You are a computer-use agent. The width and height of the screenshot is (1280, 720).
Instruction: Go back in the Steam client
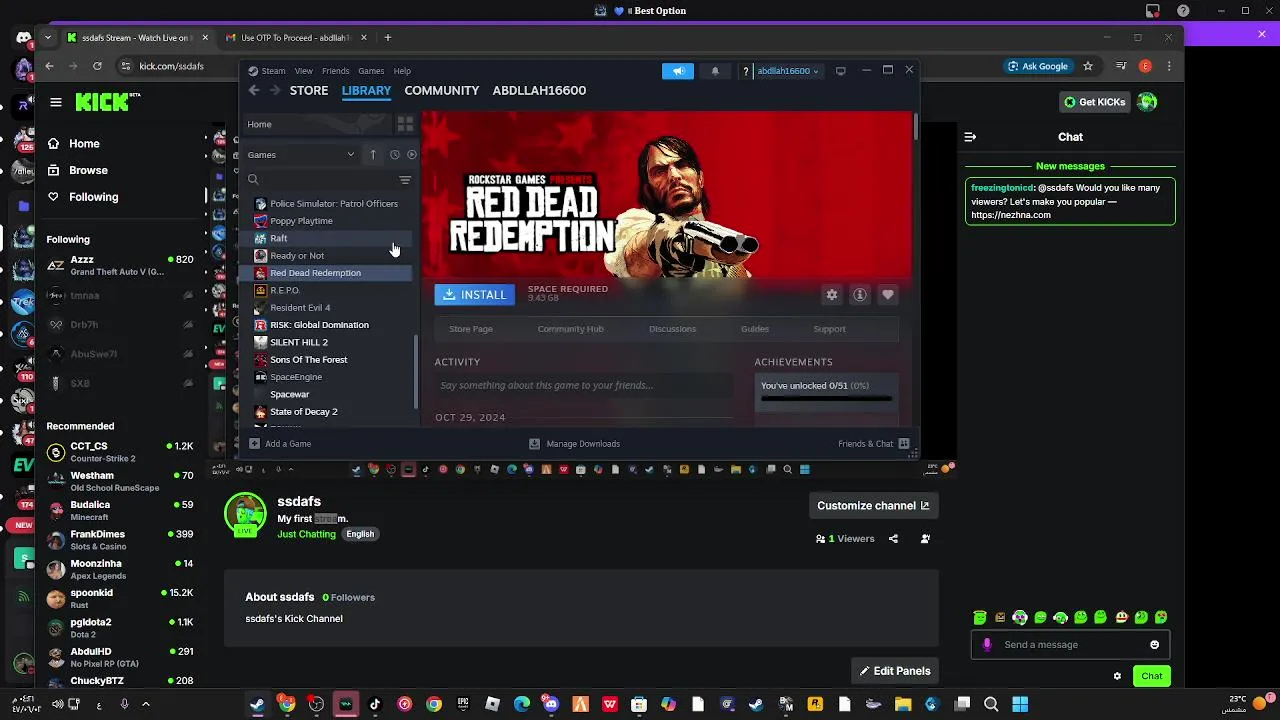pyautogui.click(x=254, y=90)
